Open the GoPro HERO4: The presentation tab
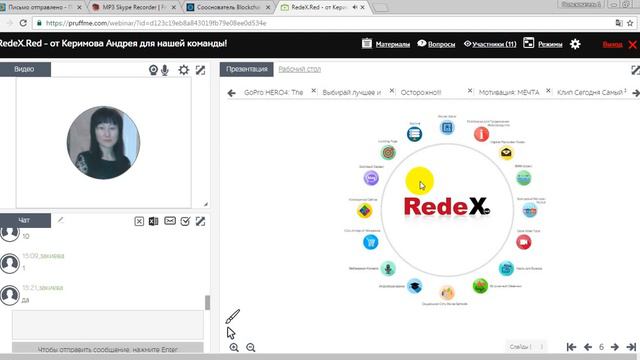640x360 pixels. (x=273, y=93)
